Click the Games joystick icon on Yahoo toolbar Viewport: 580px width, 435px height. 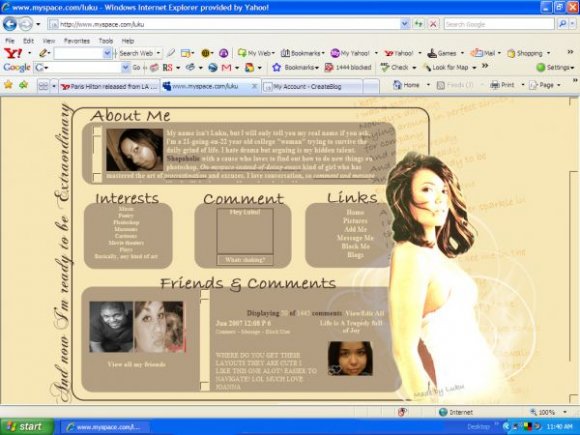pyautogui.click(x=432, y=53)
